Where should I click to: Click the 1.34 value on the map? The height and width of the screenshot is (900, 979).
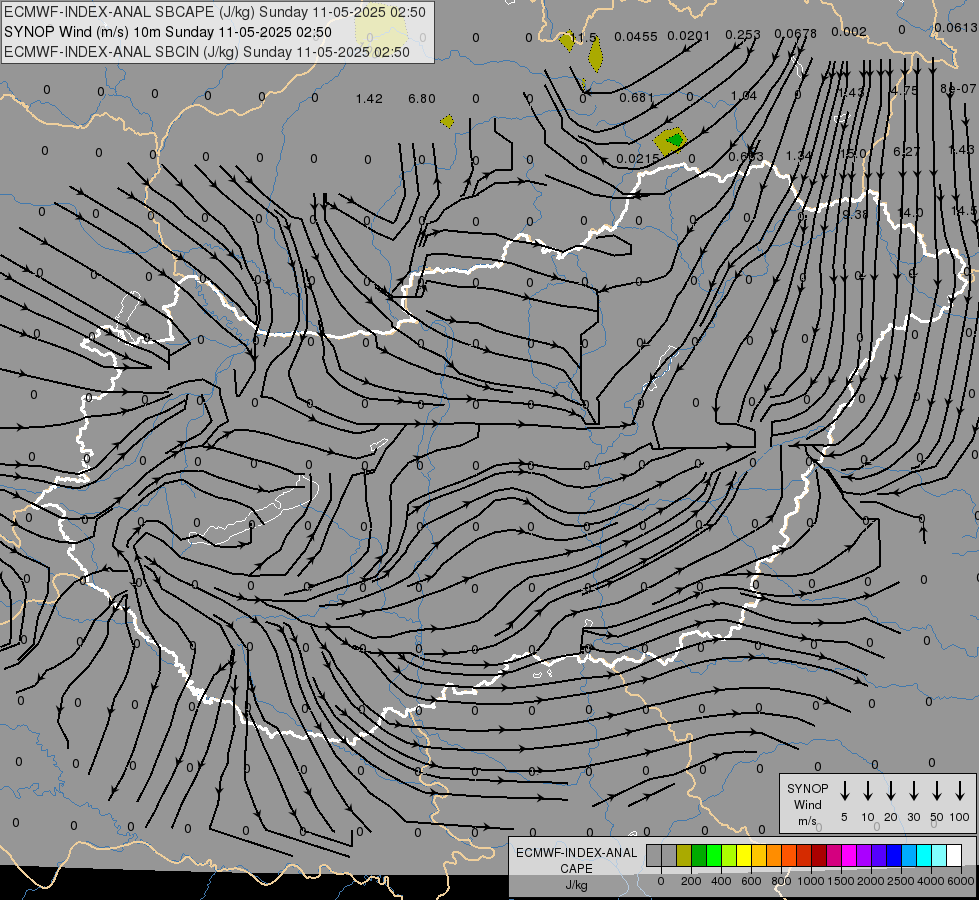[799, 155]
